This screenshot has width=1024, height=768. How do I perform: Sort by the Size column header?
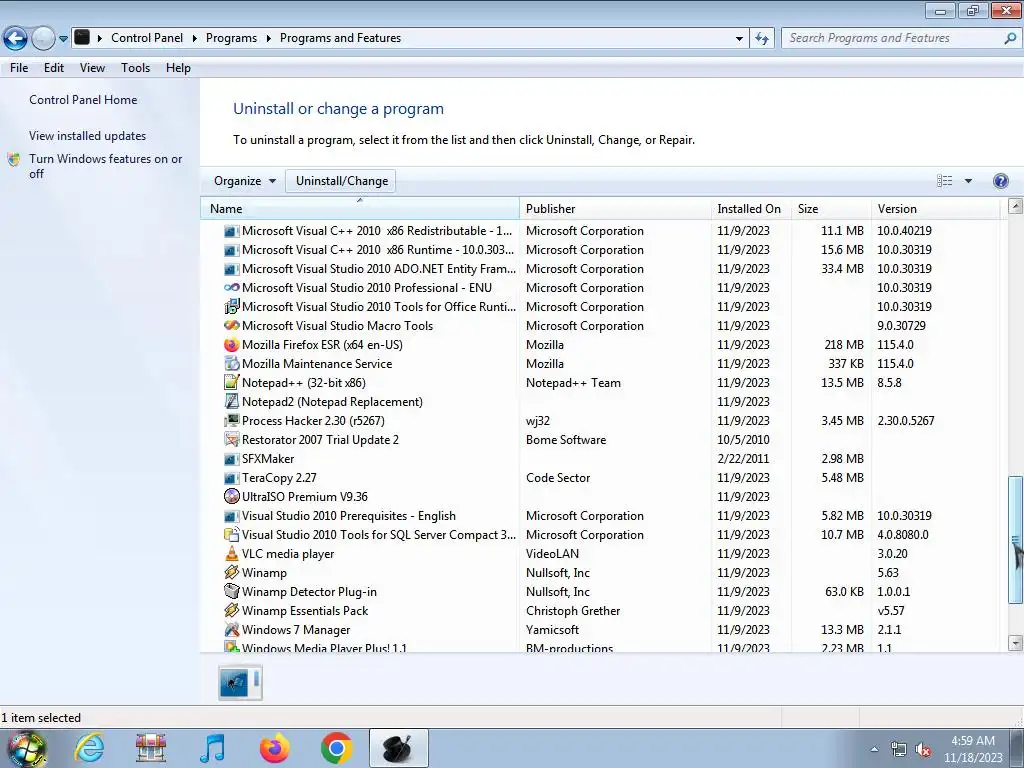[x=831, y=208]
